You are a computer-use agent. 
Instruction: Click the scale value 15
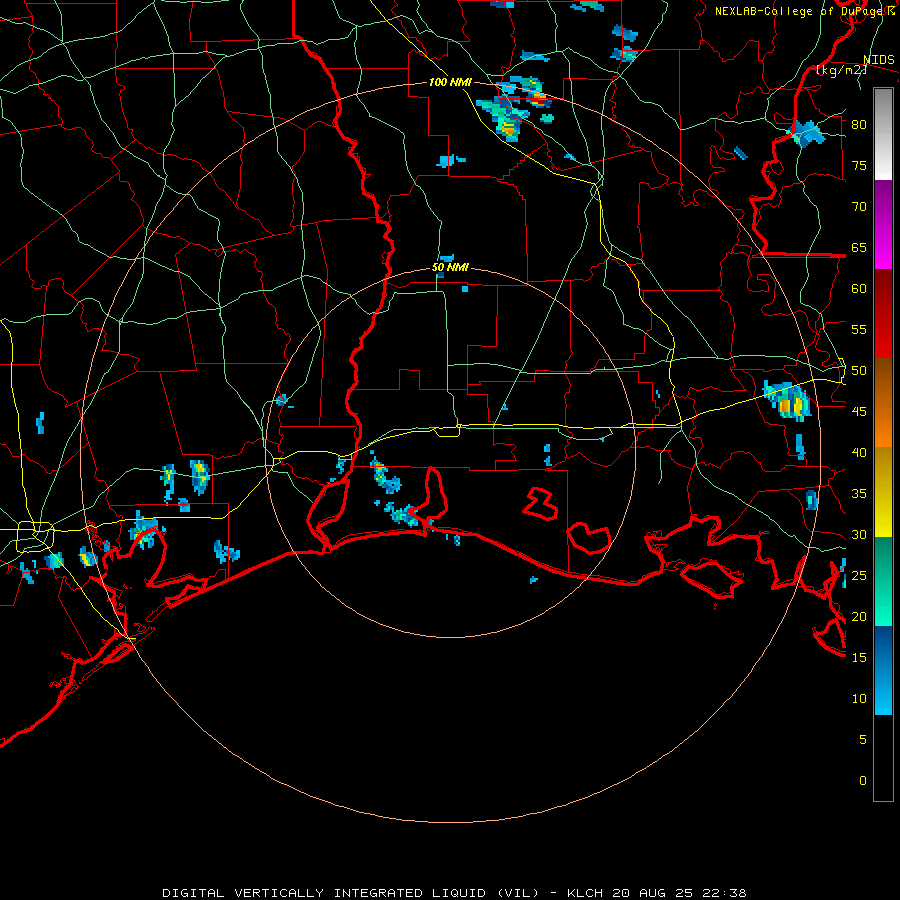tap(859, 658)
